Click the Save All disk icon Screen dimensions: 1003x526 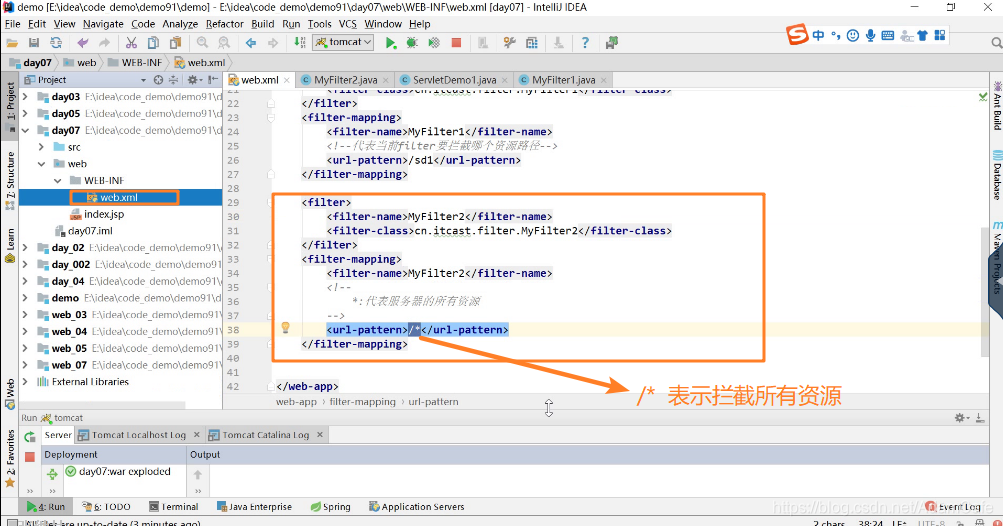tap(34, 43)
